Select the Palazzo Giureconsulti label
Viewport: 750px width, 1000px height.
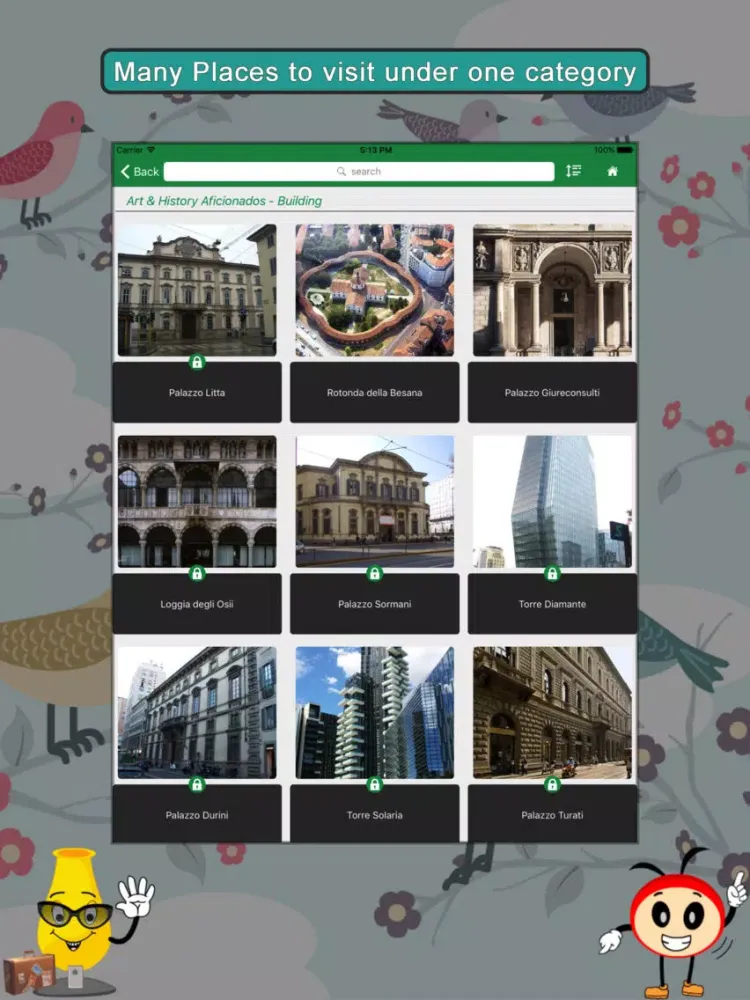pos(552,392)
